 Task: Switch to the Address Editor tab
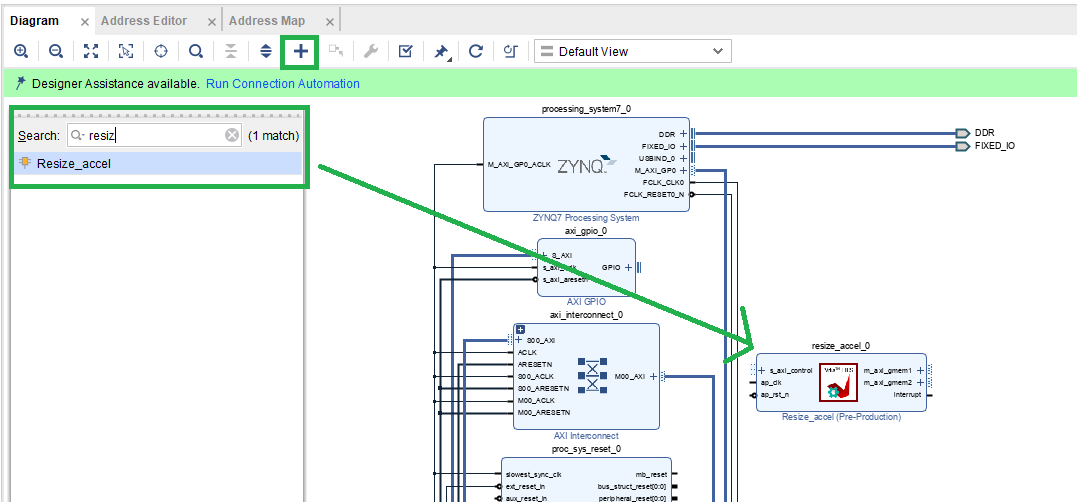[144, 21]
